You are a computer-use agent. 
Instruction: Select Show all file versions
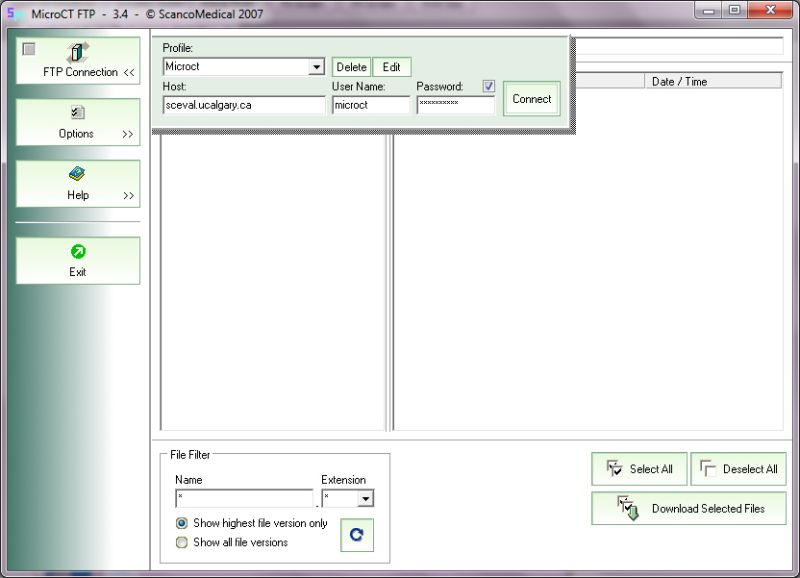click(181, 542)
